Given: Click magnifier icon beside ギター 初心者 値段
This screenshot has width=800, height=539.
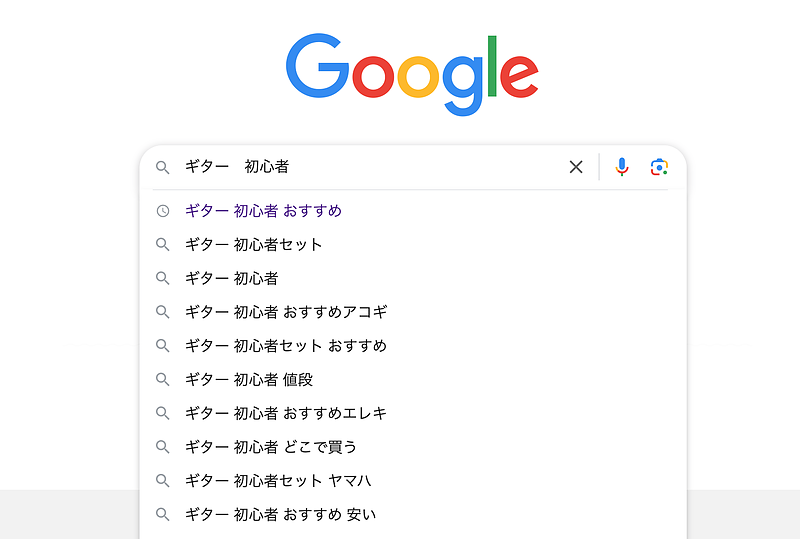Looking at the screenshot, I should (x=163, y=380).
